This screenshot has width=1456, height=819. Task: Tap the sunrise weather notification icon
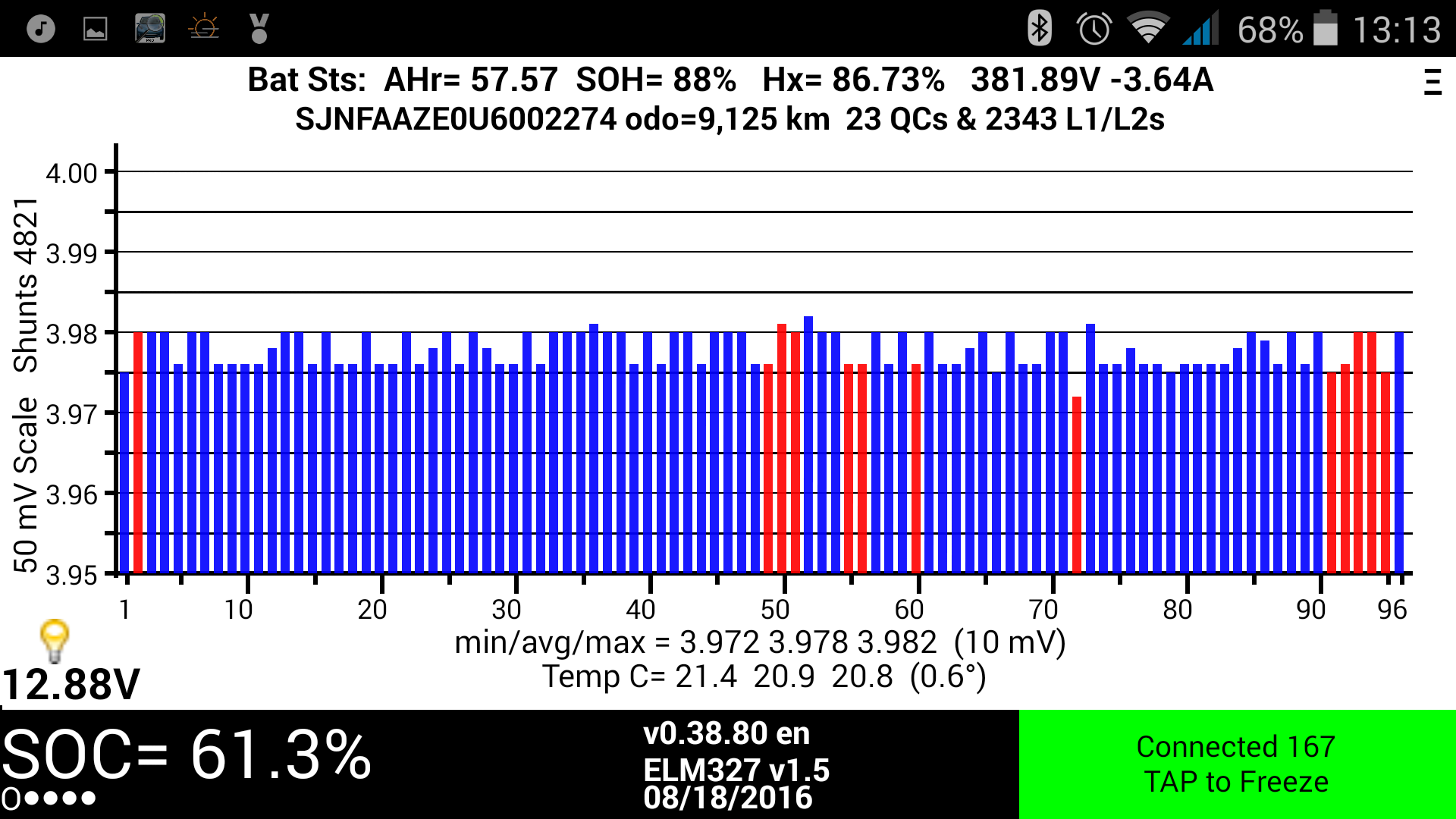pos(204,29)
